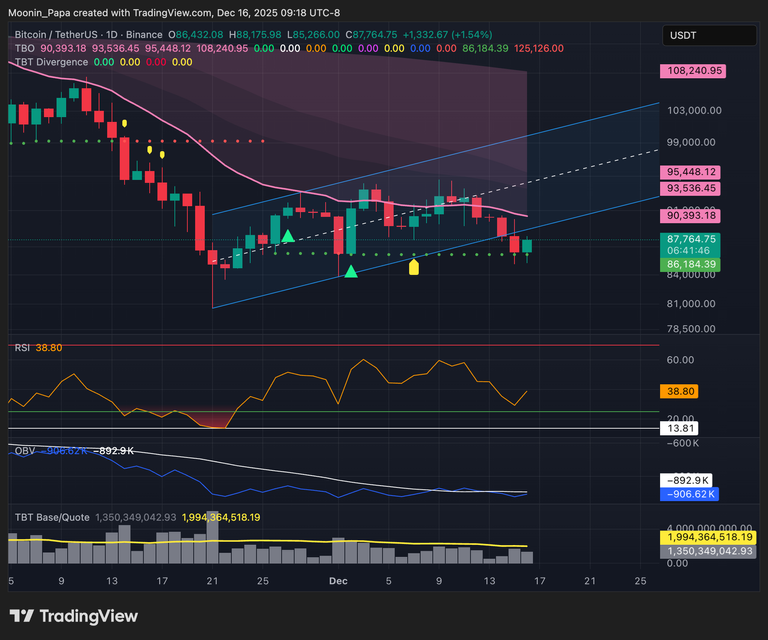Viewport: 768px width, 640px height.
Task: Click the RSI pane legend label
Action: tap(21, 348)
